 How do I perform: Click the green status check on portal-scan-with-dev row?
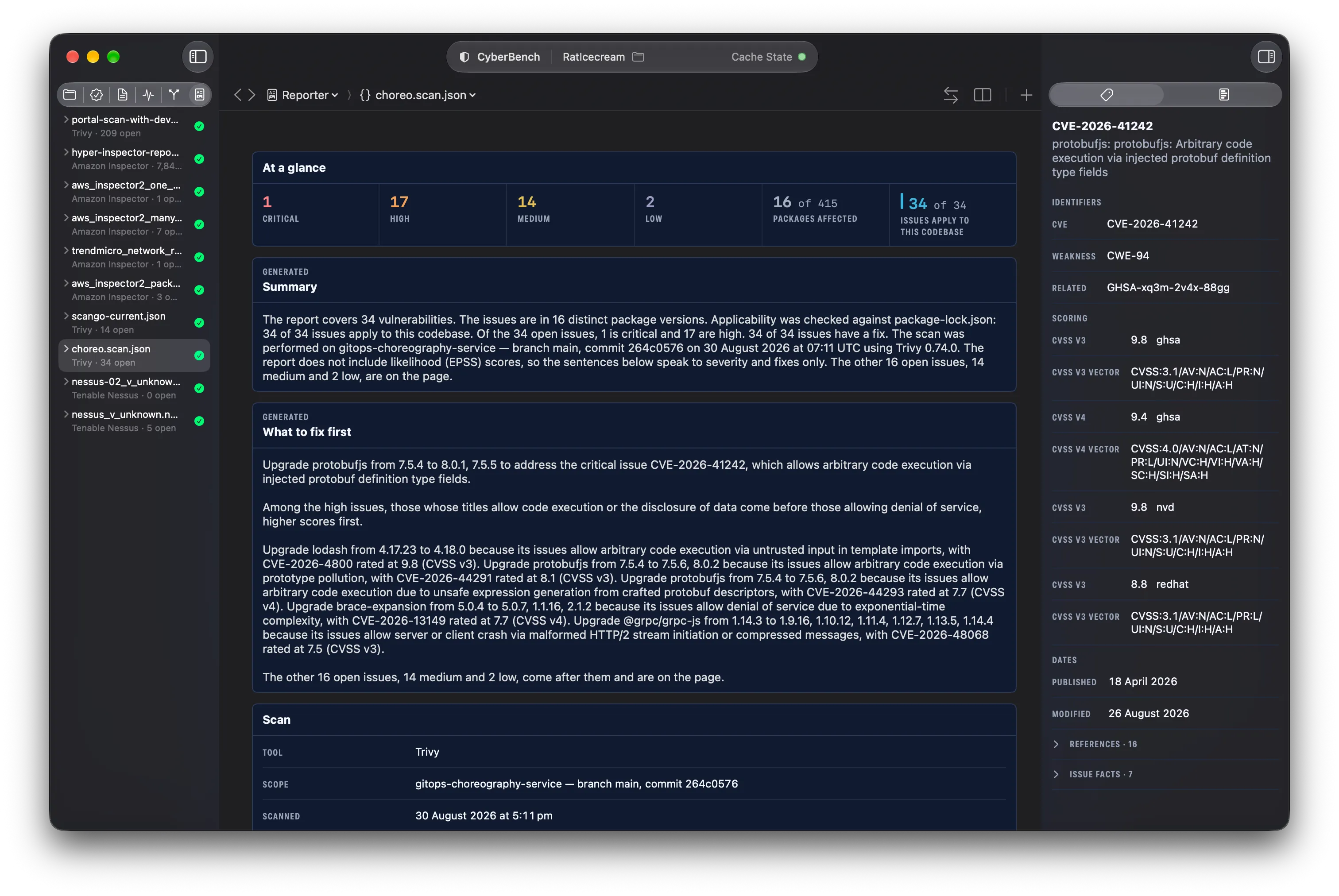[199, 126]
